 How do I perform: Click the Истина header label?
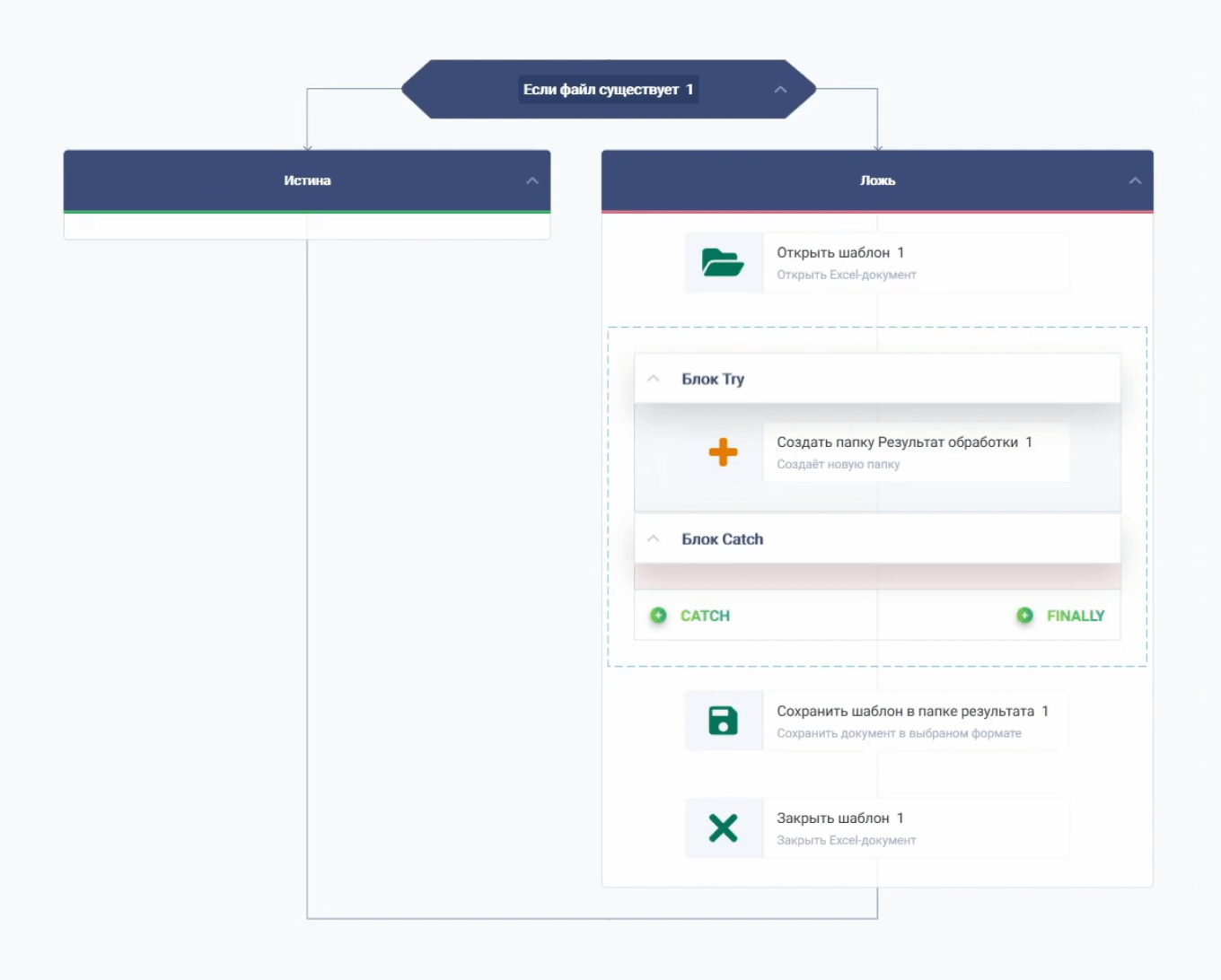point(307,180)
